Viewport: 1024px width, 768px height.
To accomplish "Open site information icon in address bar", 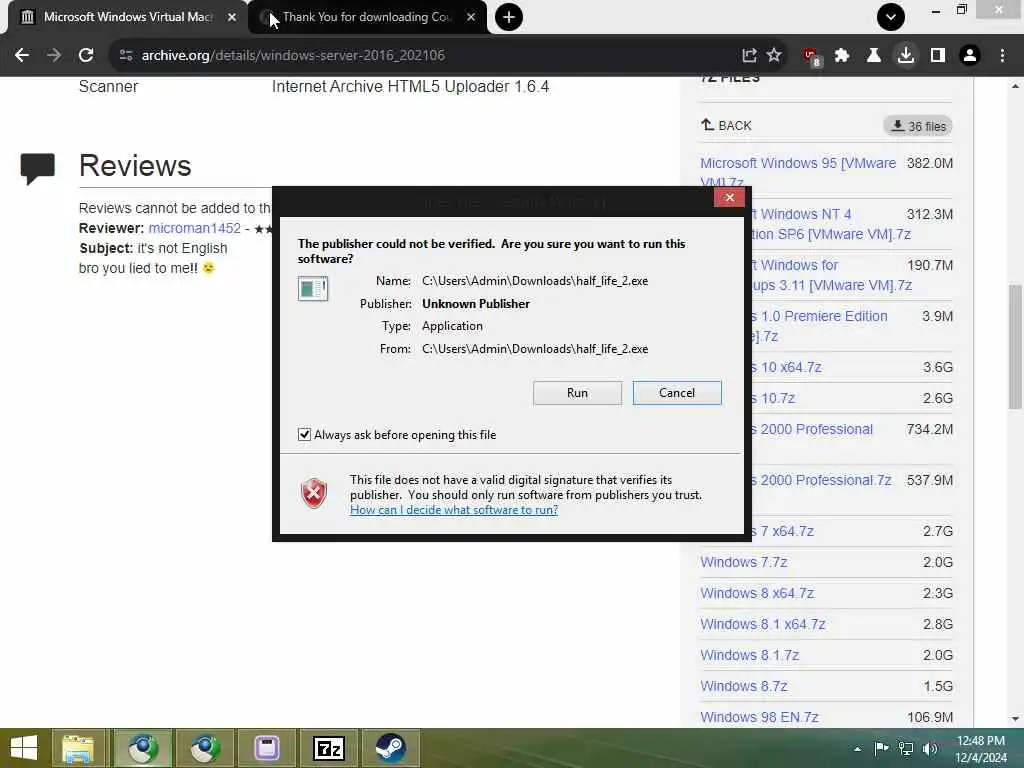I will point(126,56).
